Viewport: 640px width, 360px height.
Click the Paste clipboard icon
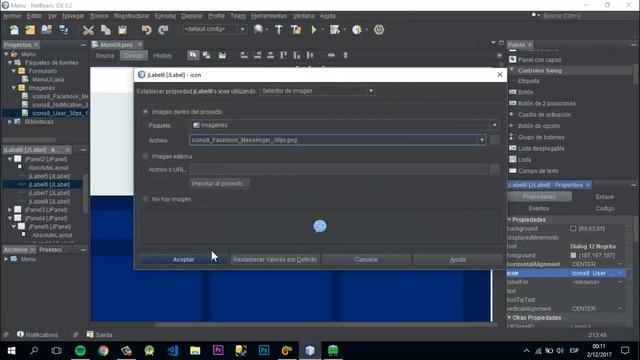pyautogui.click(x=122, y=30)
